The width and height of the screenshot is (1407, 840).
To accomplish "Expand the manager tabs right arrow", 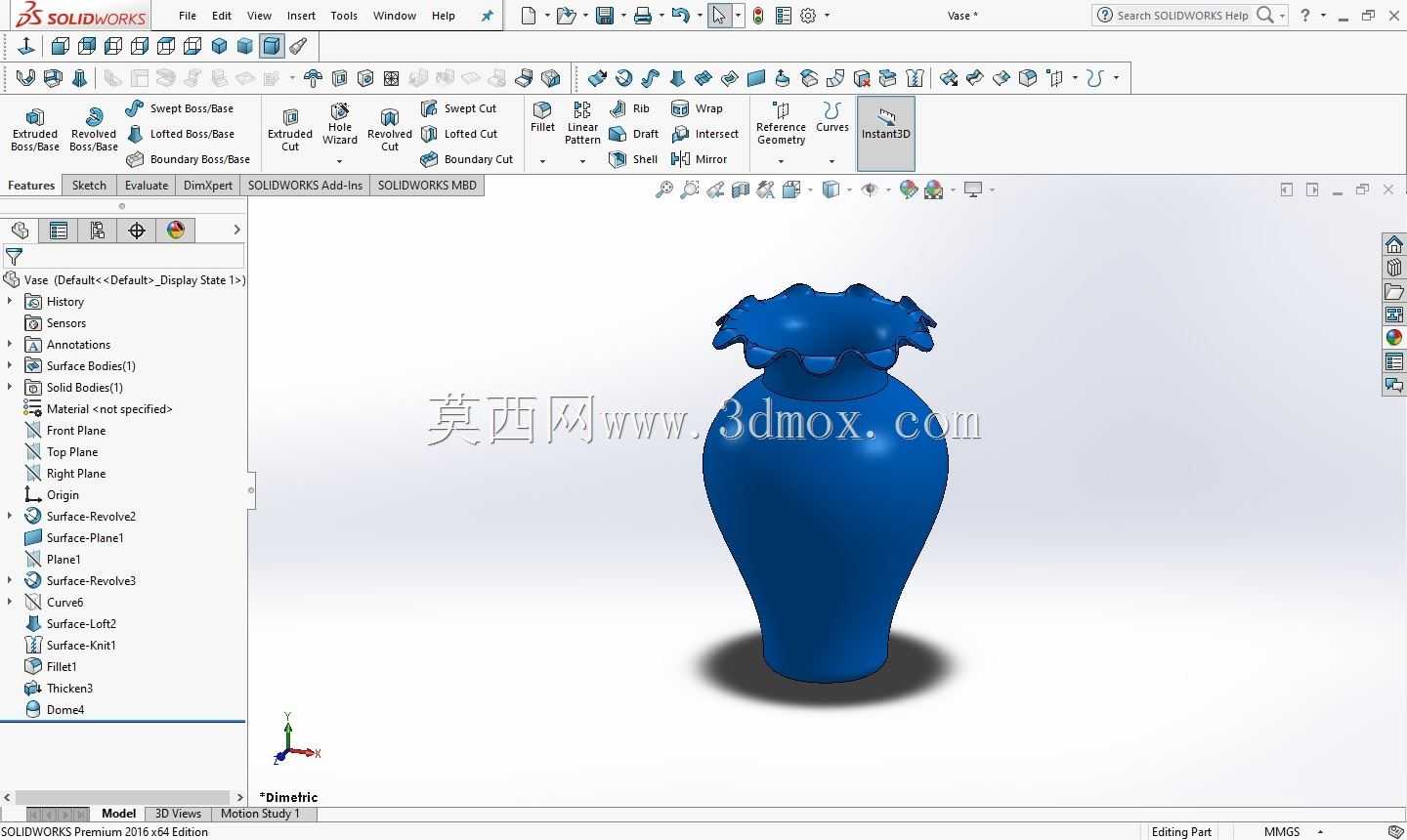I will tap(236, 230).
